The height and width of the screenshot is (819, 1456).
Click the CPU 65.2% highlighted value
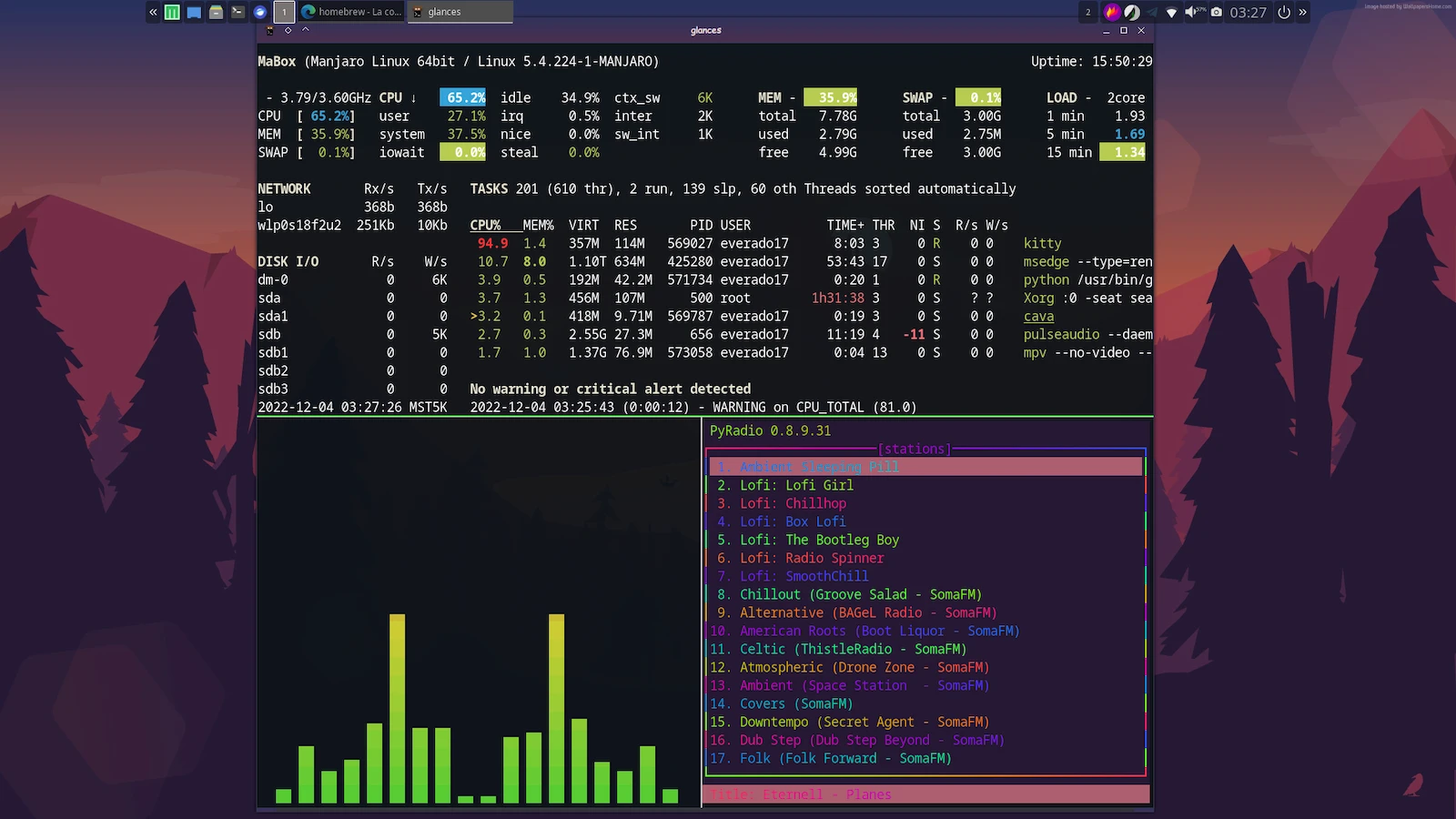point(462,97)
